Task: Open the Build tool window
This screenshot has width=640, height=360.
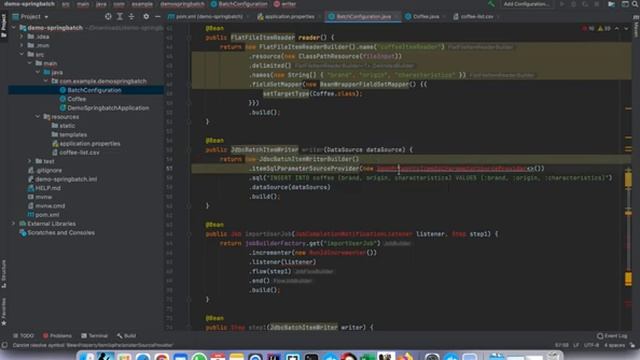Action: pyautogui.click(x=127, y=336)
